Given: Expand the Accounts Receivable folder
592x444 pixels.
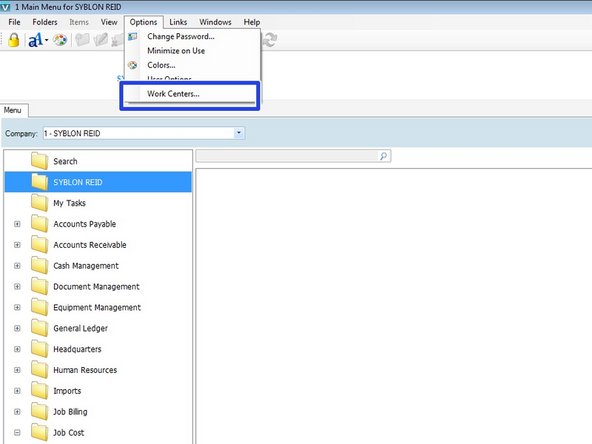Looking at the screenshot, I should click(x=17, y=245).
